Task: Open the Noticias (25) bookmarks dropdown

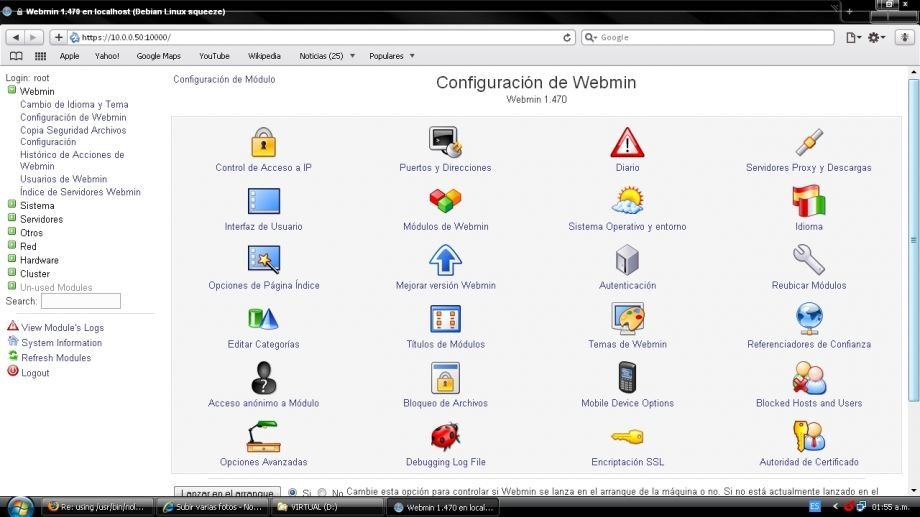Action: (x=327, y=56)
